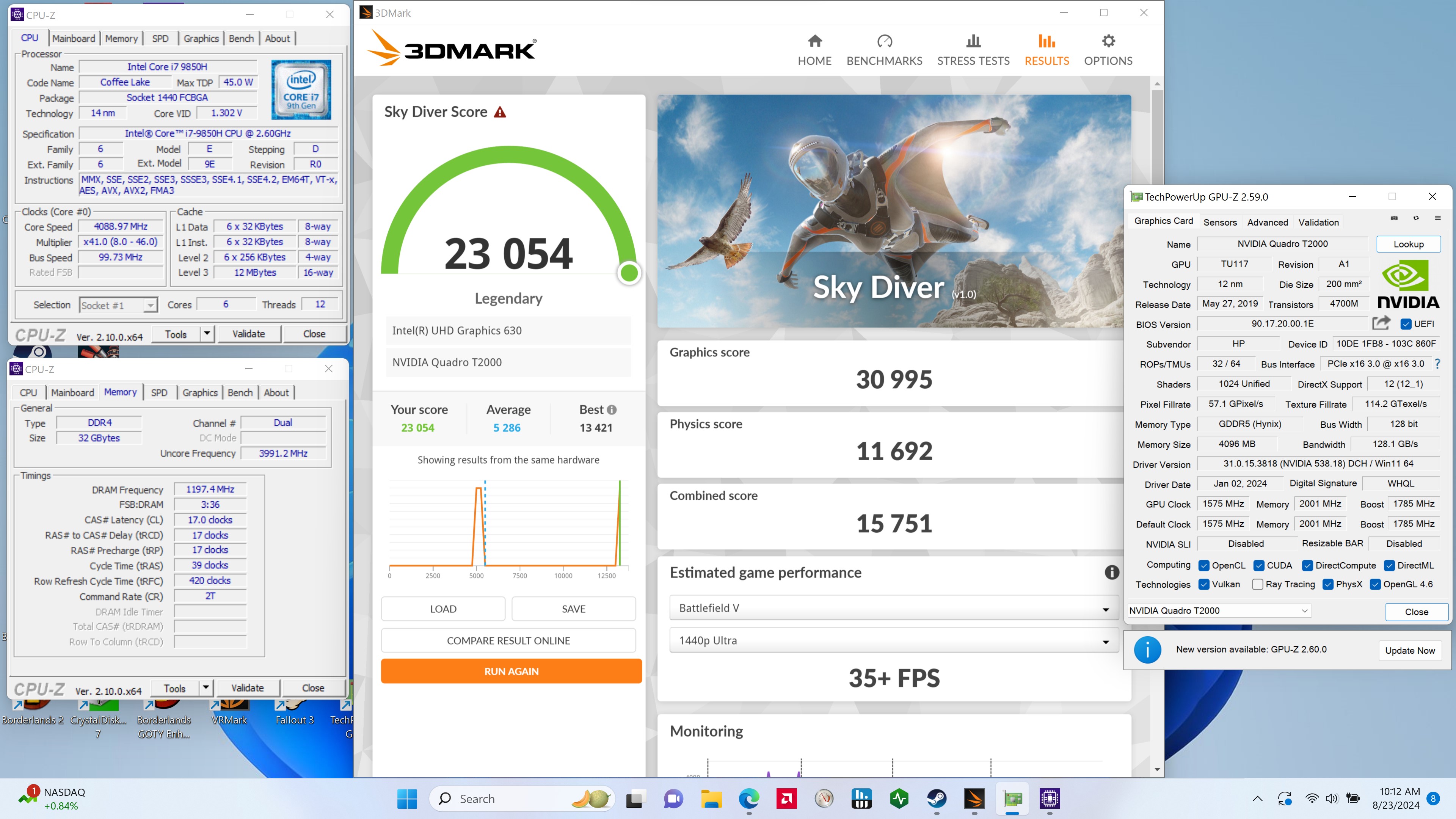Open the Bench tab in top CPU-Z
This screenshot has width=1456, height=819.
242,38
